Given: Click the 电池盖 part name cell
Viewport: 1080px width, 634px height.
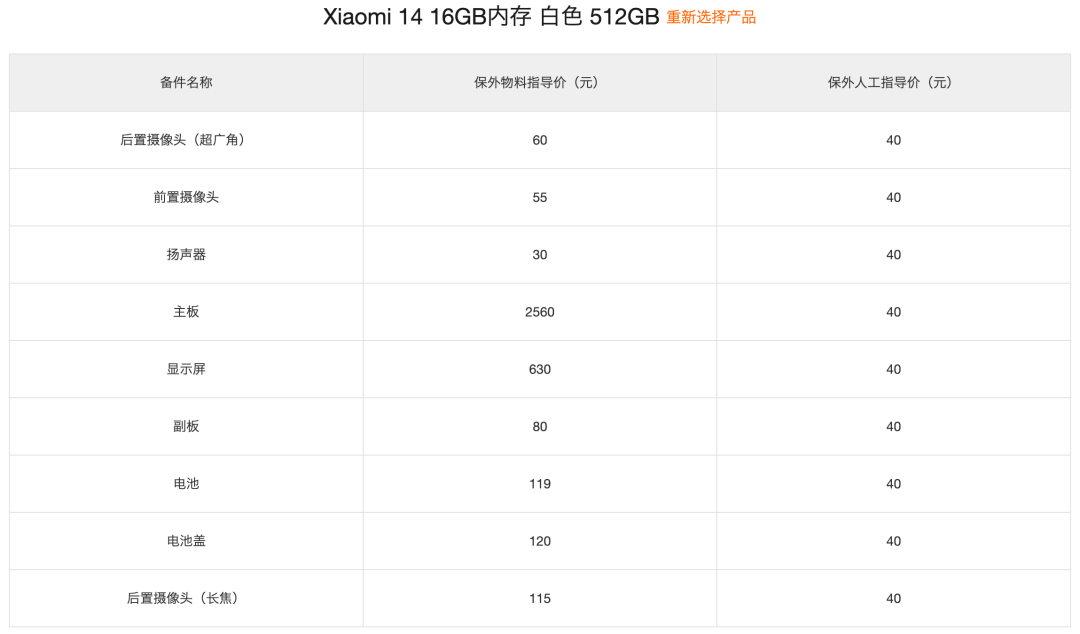Looking at the screenshot, I should pos(186,541).
